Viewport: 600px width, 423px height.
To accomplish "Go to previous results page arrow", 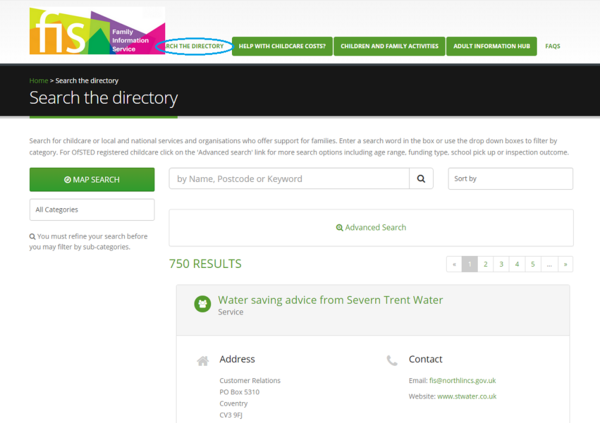I will point(454,264).
